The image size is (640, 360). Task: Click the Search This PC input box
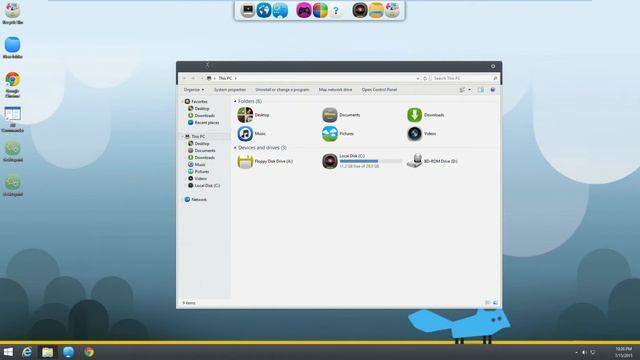click(x=464, y=78)
